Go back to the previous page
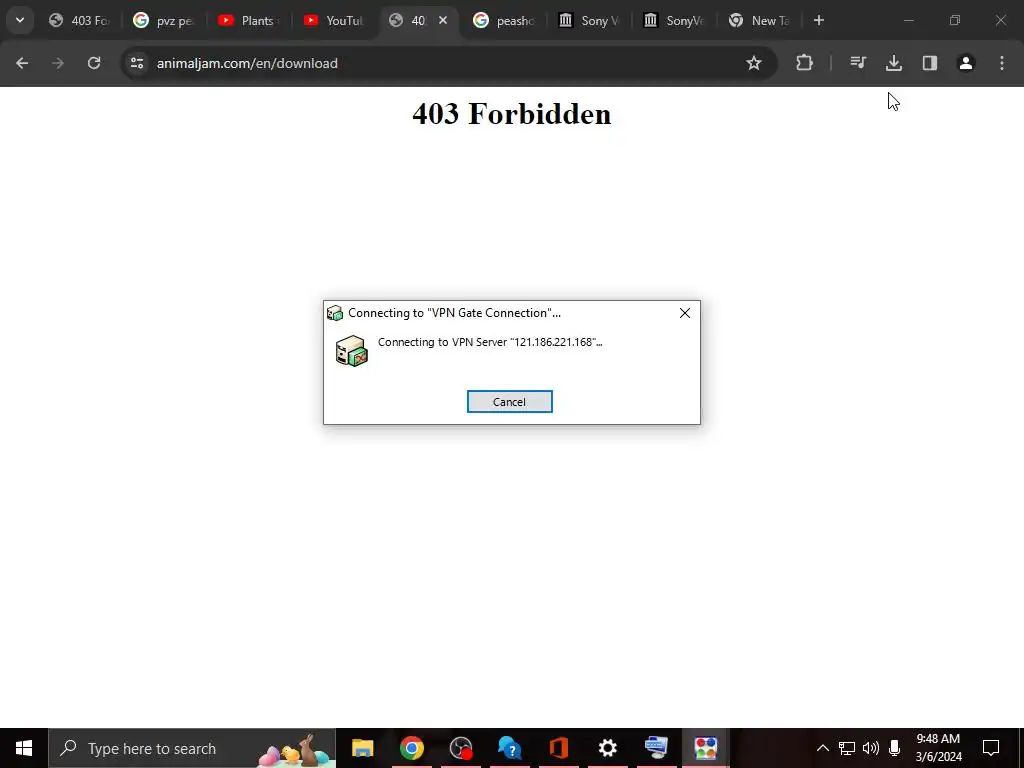 coord(22,63)
